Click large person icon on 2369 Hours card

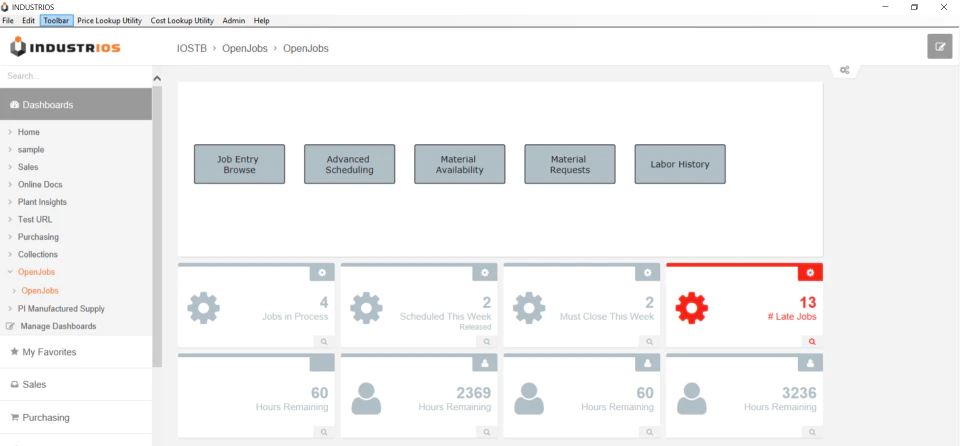(366, 398)
